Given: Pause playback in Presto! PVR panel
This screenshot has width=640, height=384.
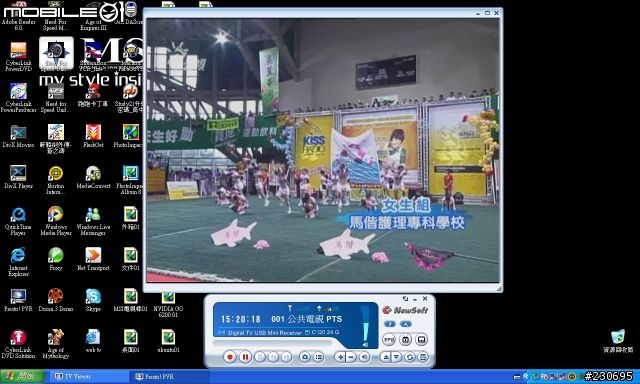Looking at the screenshot, I should click(x=245, y=357).
